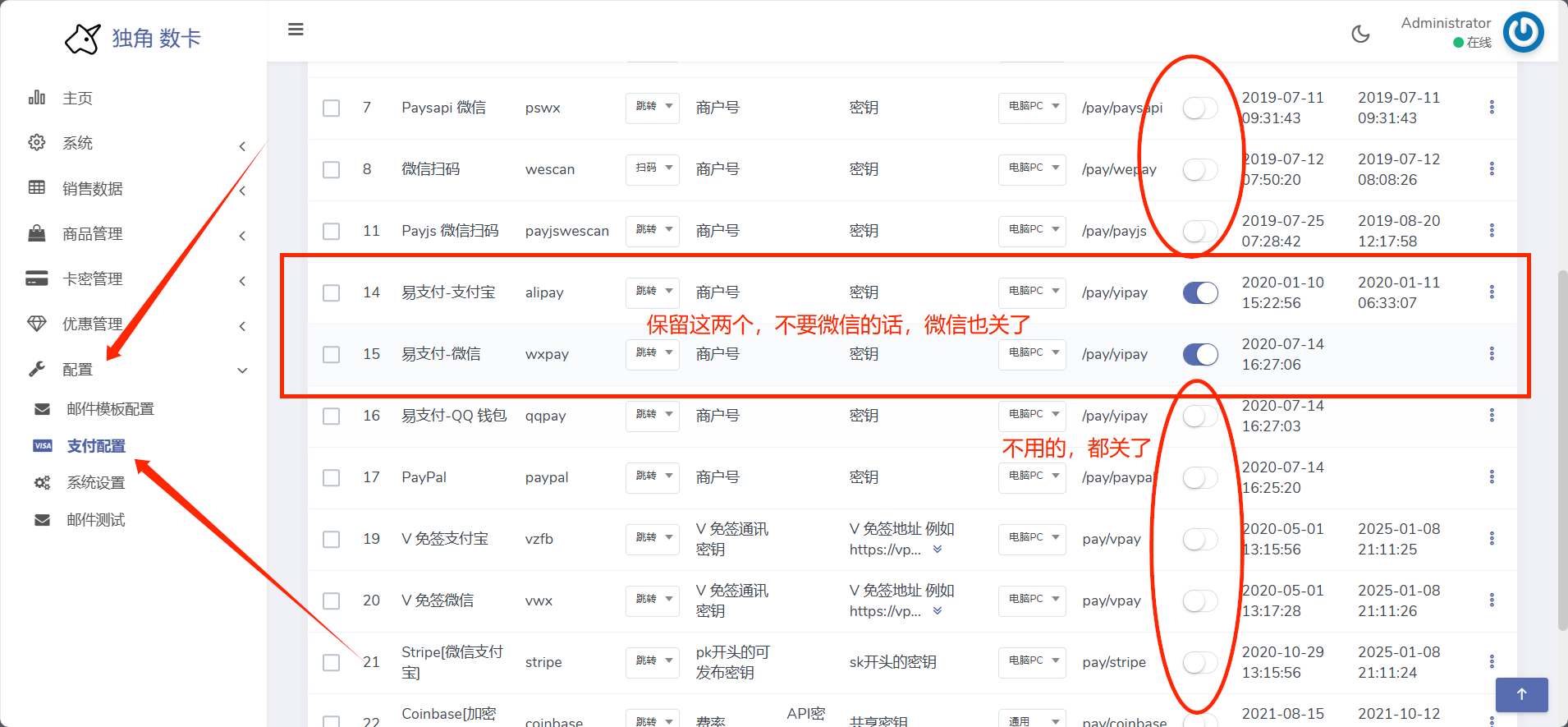The height and width of the screenshot is (727, 1568).
Task: Open 扫码 method dropdown for 微信扫码
Action: click(x=653, y=169)
